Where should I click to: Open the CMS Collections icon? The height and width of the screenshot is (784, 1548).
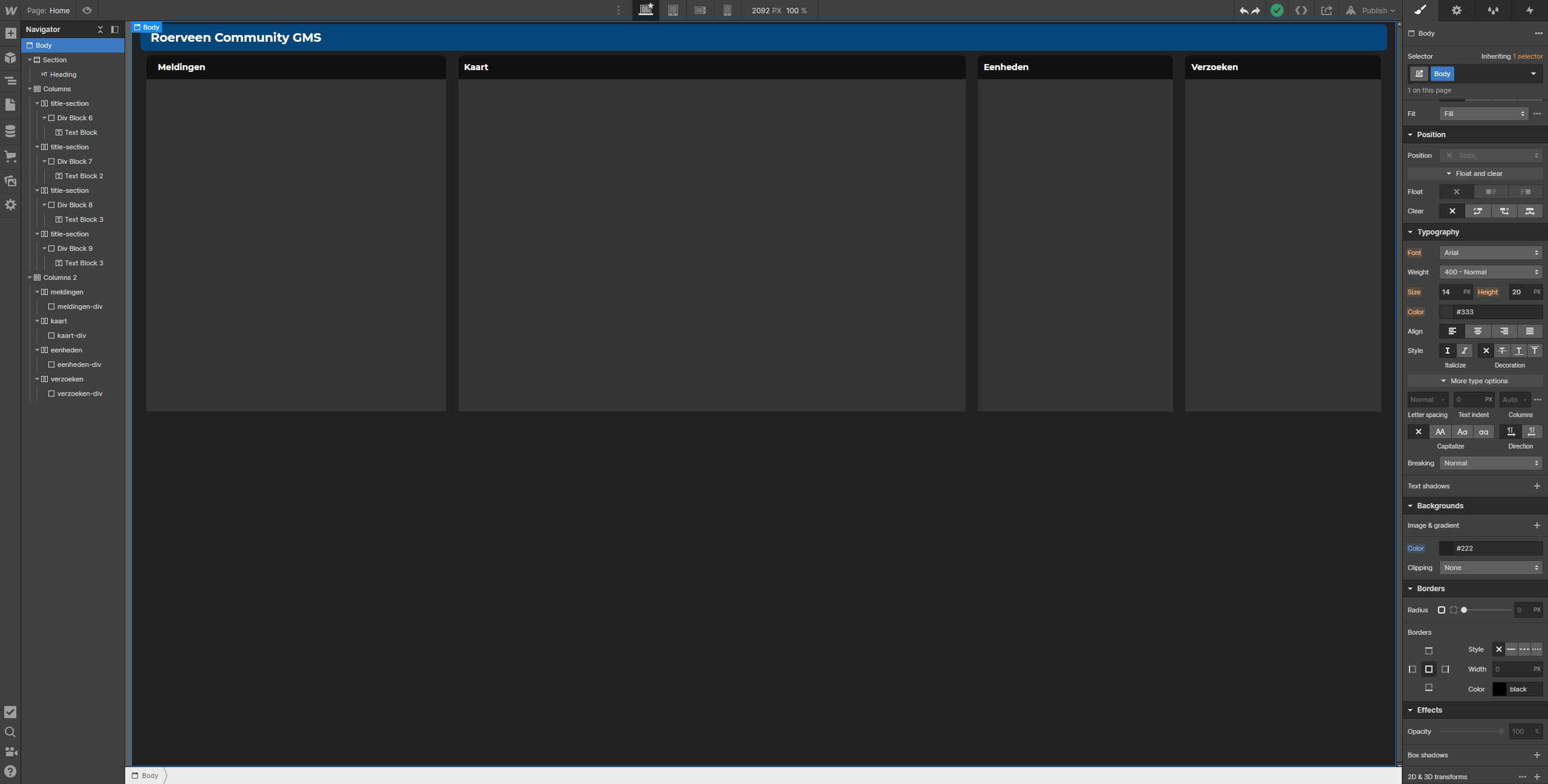[10, 131]
